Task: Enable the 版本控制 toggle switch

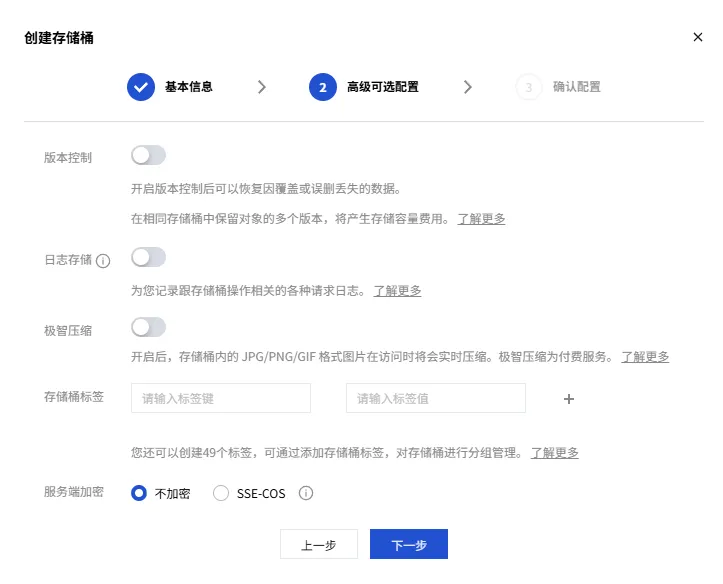Action: click(148, 155)
